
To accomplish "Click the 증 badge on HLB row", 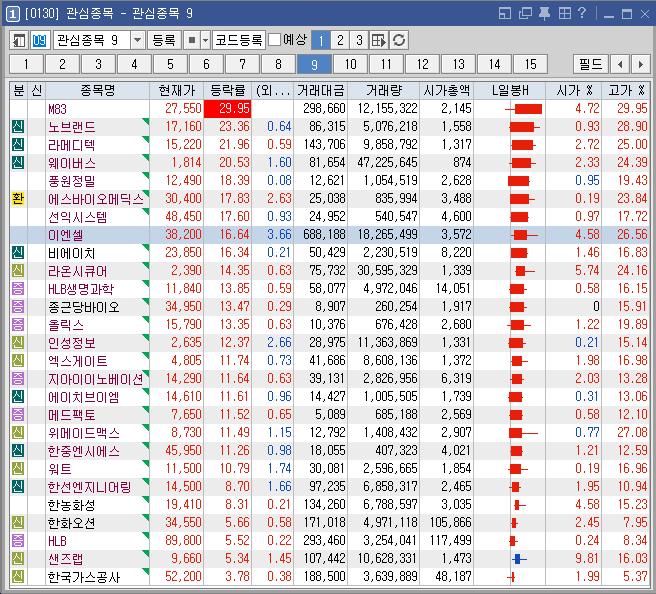I will point(18,540).
